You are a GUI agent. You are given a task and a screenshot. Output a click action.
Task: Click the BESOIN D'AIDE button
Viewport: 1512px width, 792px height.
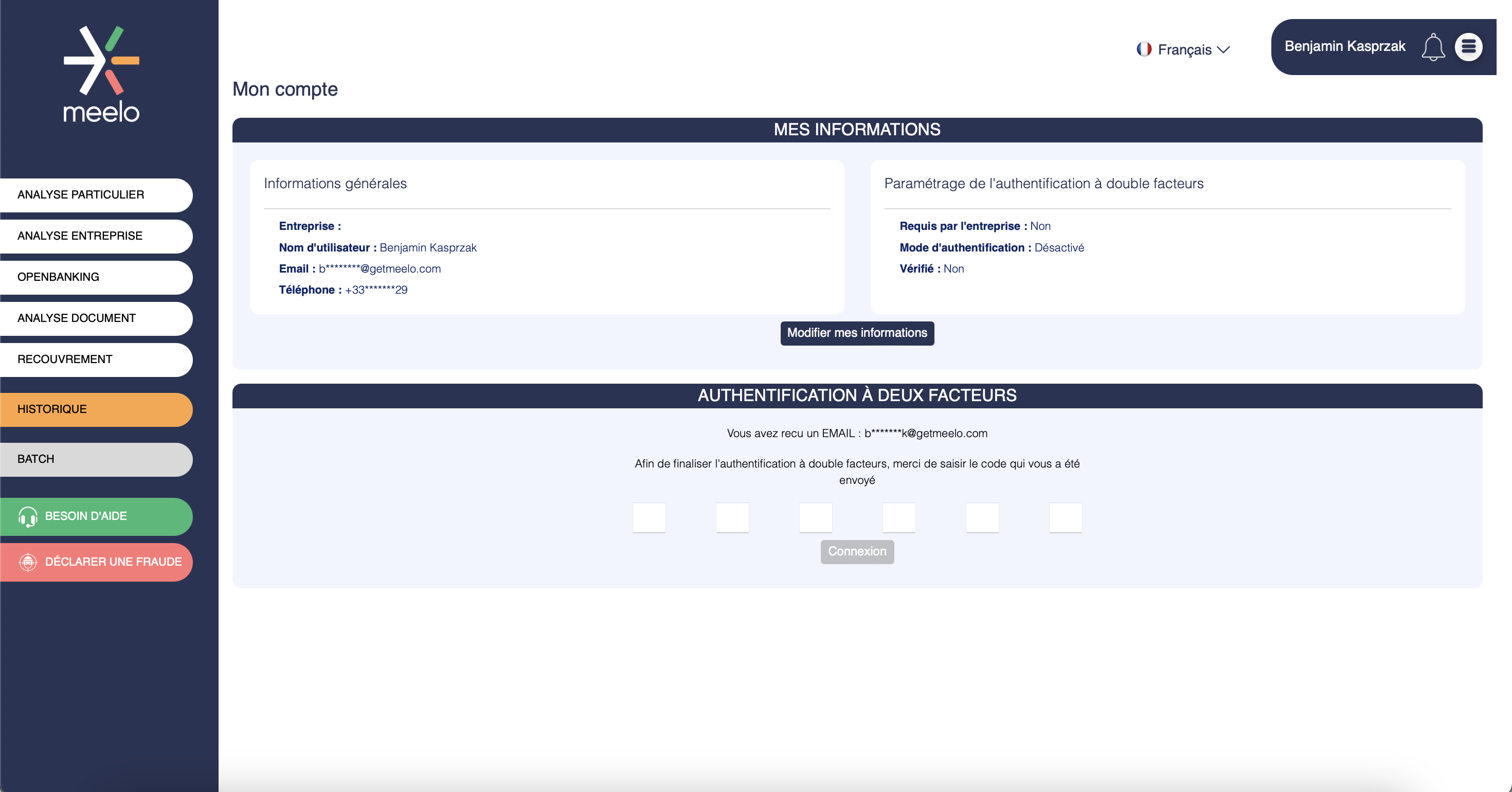point(96,516)
